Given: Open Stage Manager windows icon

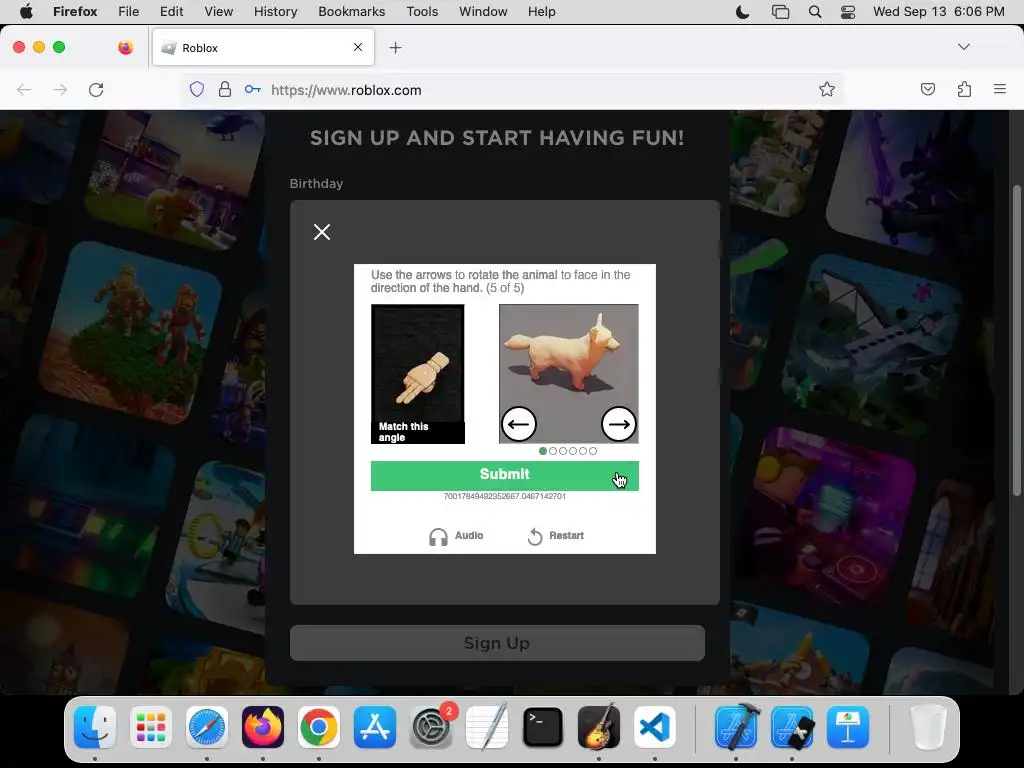Looking at the screenshot, I should [x=780, y=12].
